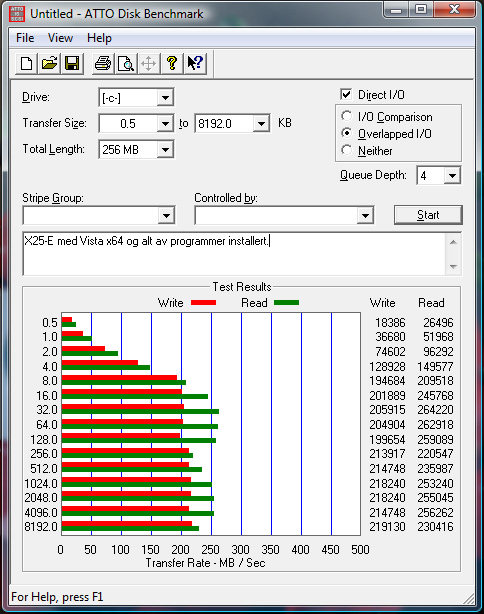The image size is (484, 614).
Task: Click the New document toolbar icon
Action: click(x=26, y=63)
